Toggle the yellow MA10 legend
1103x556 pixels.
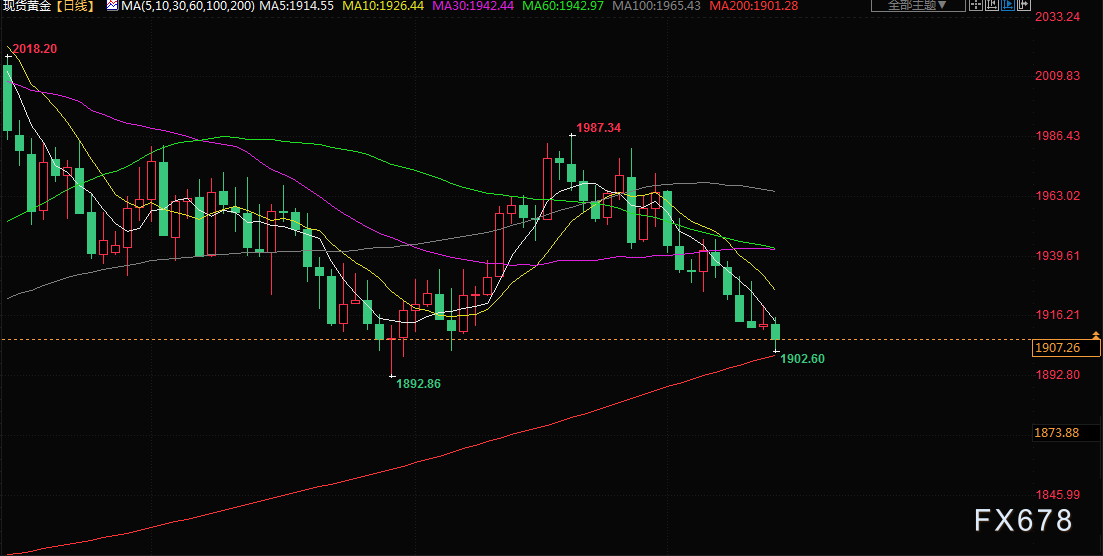click(x=383, y=6)
